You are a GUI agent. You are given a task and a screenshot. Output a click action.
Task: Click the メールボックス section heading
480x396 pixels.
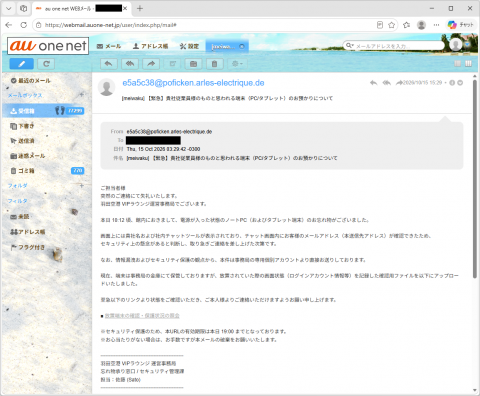(x=25, y=95)
